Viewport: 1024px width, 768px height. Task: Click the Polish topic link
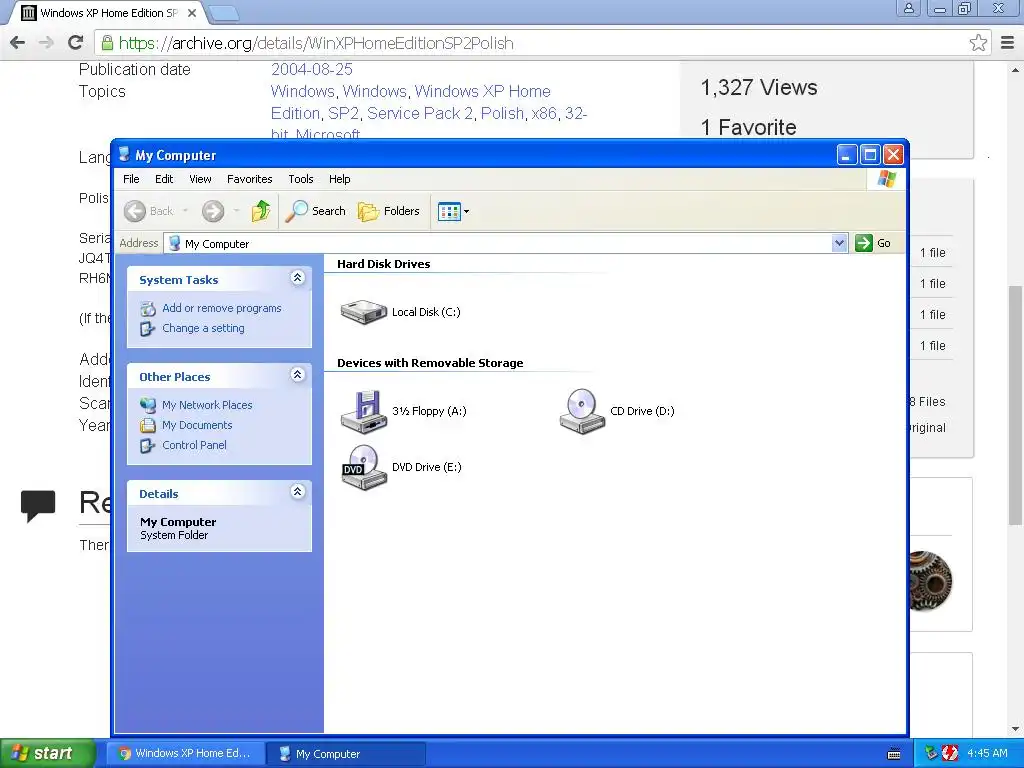[x=502, y=114]
